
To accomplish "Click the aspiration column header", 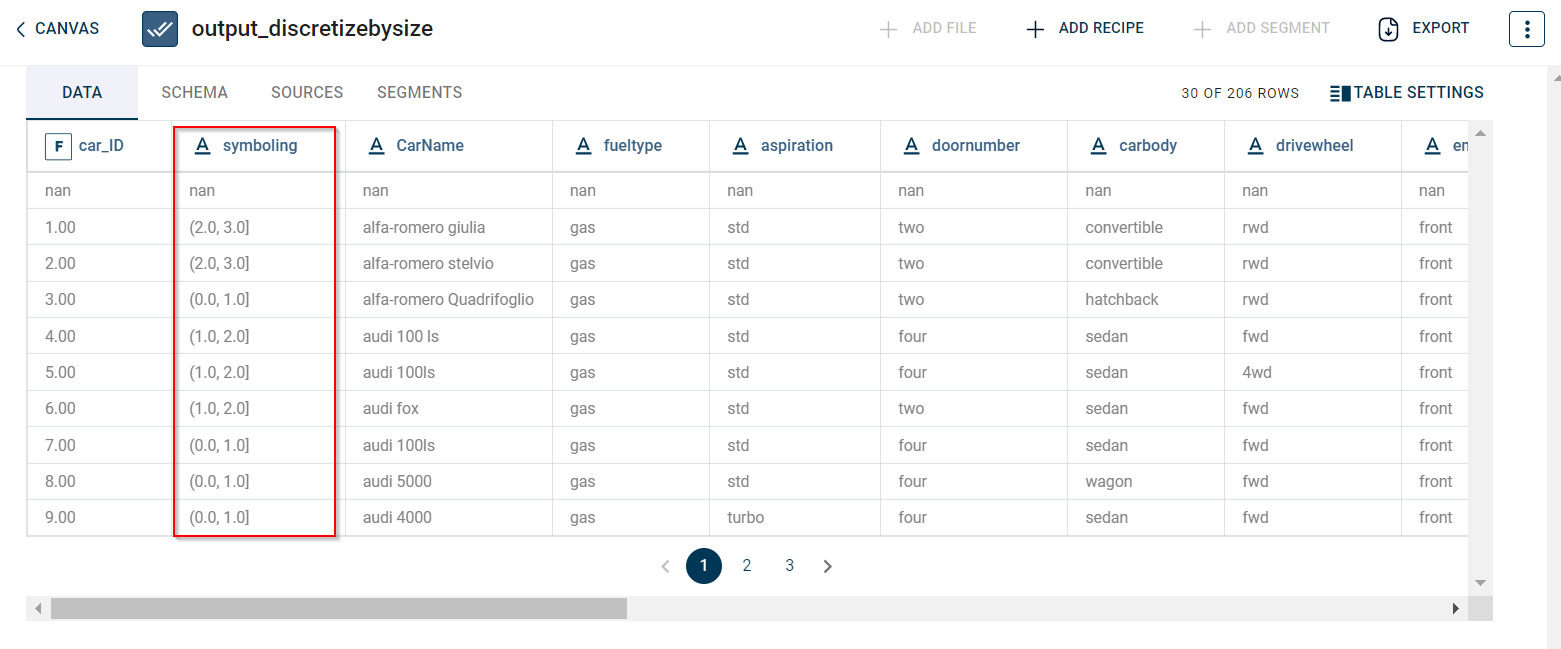I will (796, 146).
